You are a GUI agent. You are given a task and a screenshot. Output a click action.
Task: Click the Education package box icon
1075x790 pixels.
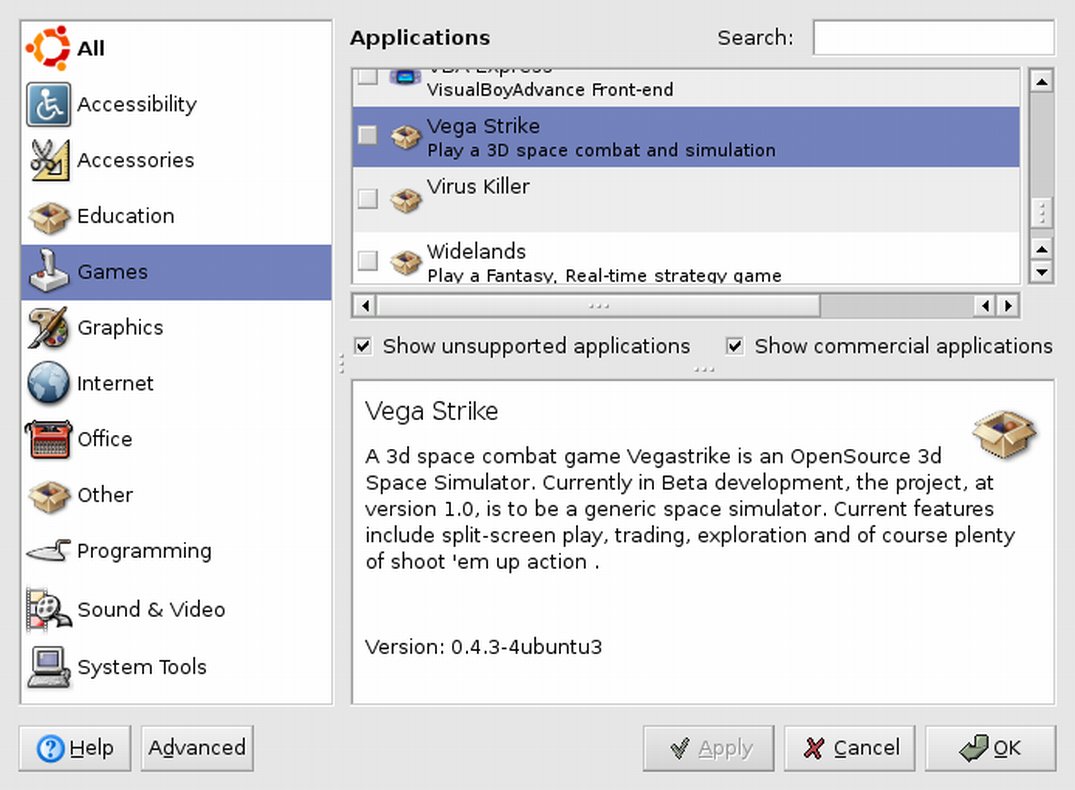[48, 216]
